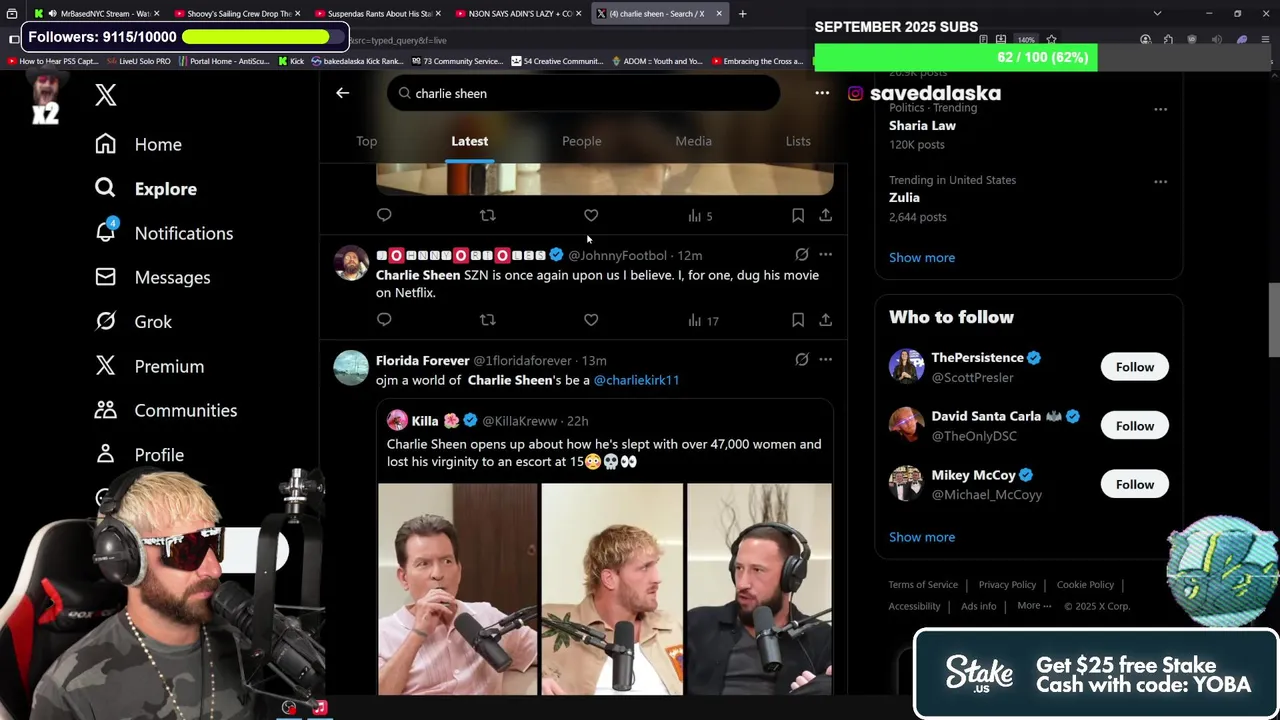Open a new browser tab
Viewport: 1280px width, 720px height.
[x=742, y=14]
